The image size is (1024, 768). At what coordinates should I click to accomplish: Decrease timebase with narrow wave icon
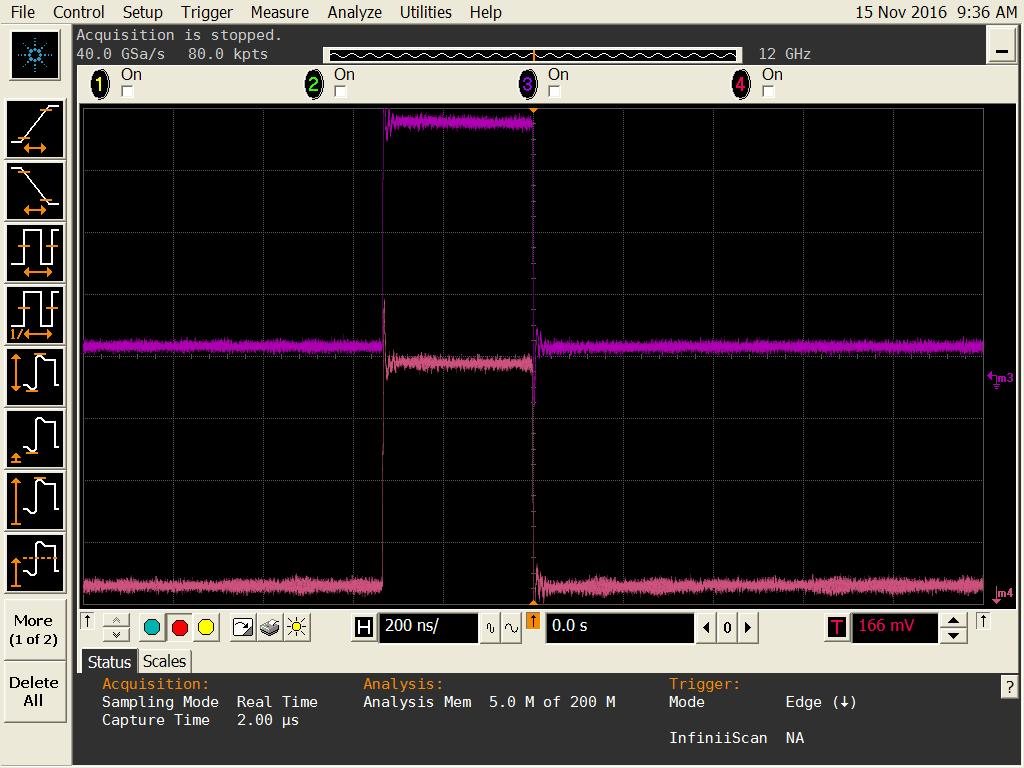(x=490, y=628)
